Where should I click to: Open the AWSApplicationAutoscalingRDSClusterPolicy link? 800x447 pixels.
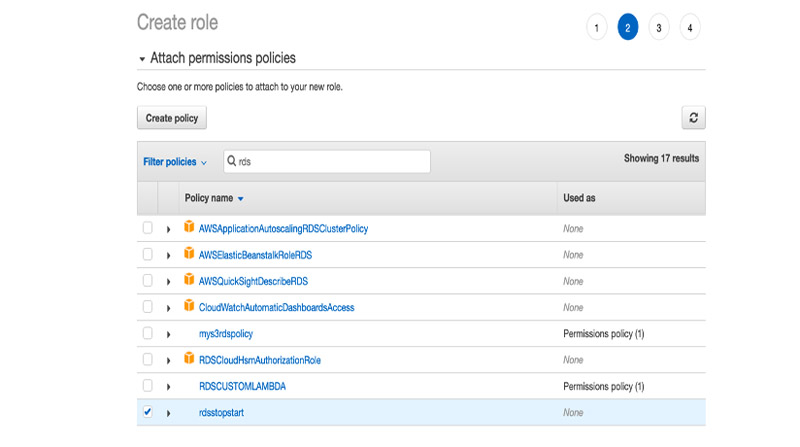(283, 229)
